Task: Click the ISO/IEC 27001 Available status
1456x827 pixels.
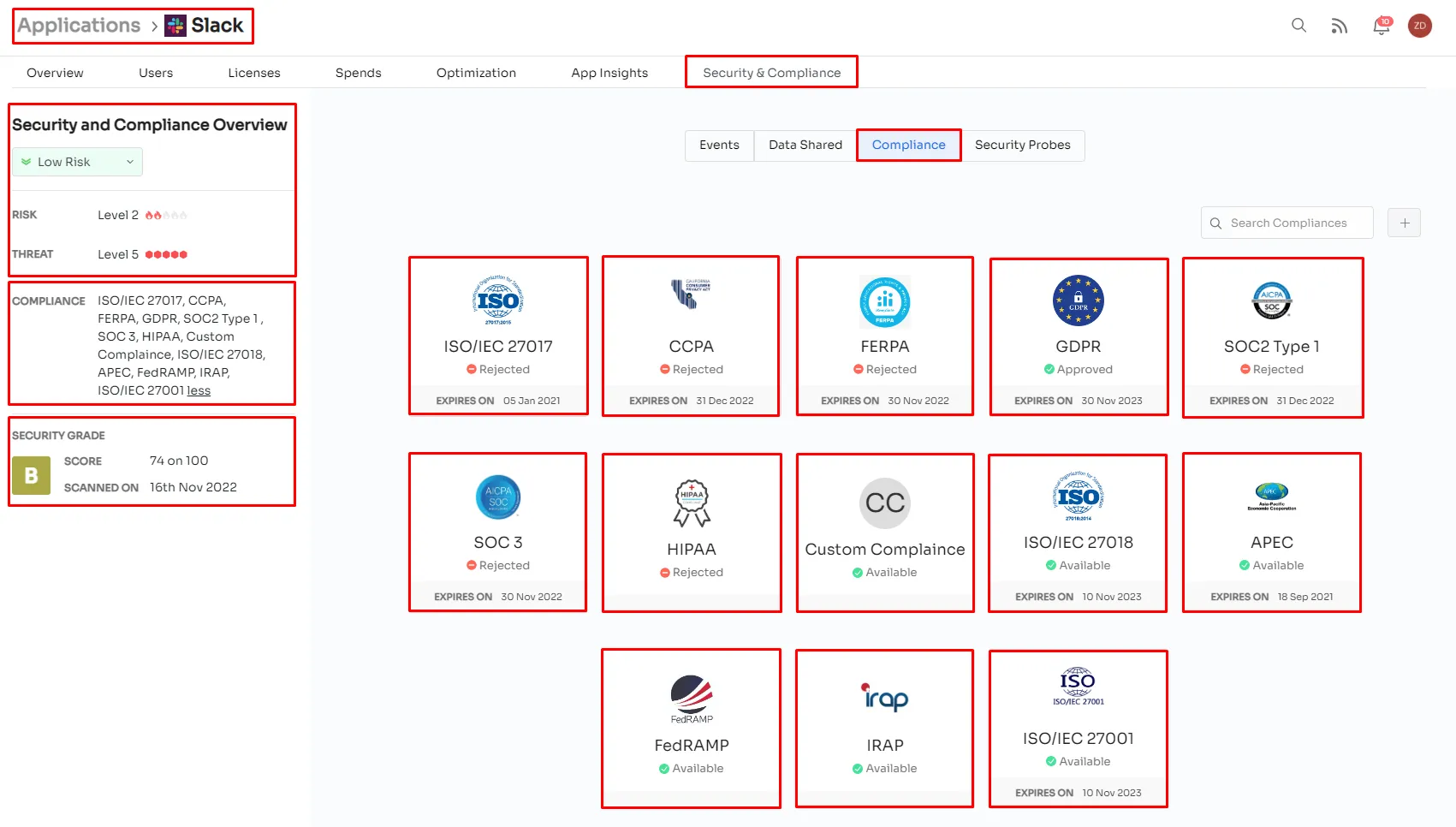Action: (1079, 762)
